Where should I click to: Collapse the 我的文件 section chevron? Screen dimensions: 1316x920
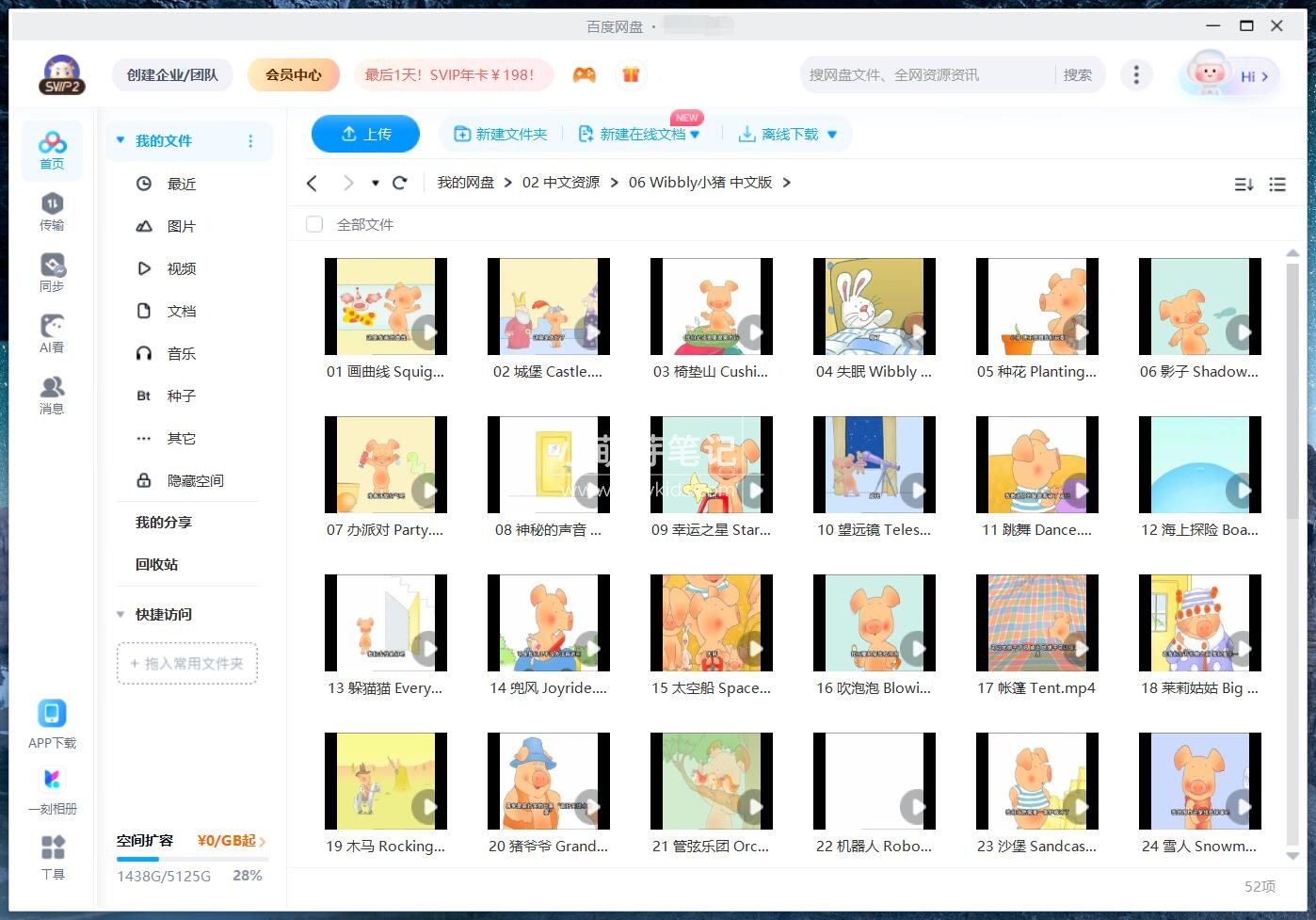click(x=120, y=139)
